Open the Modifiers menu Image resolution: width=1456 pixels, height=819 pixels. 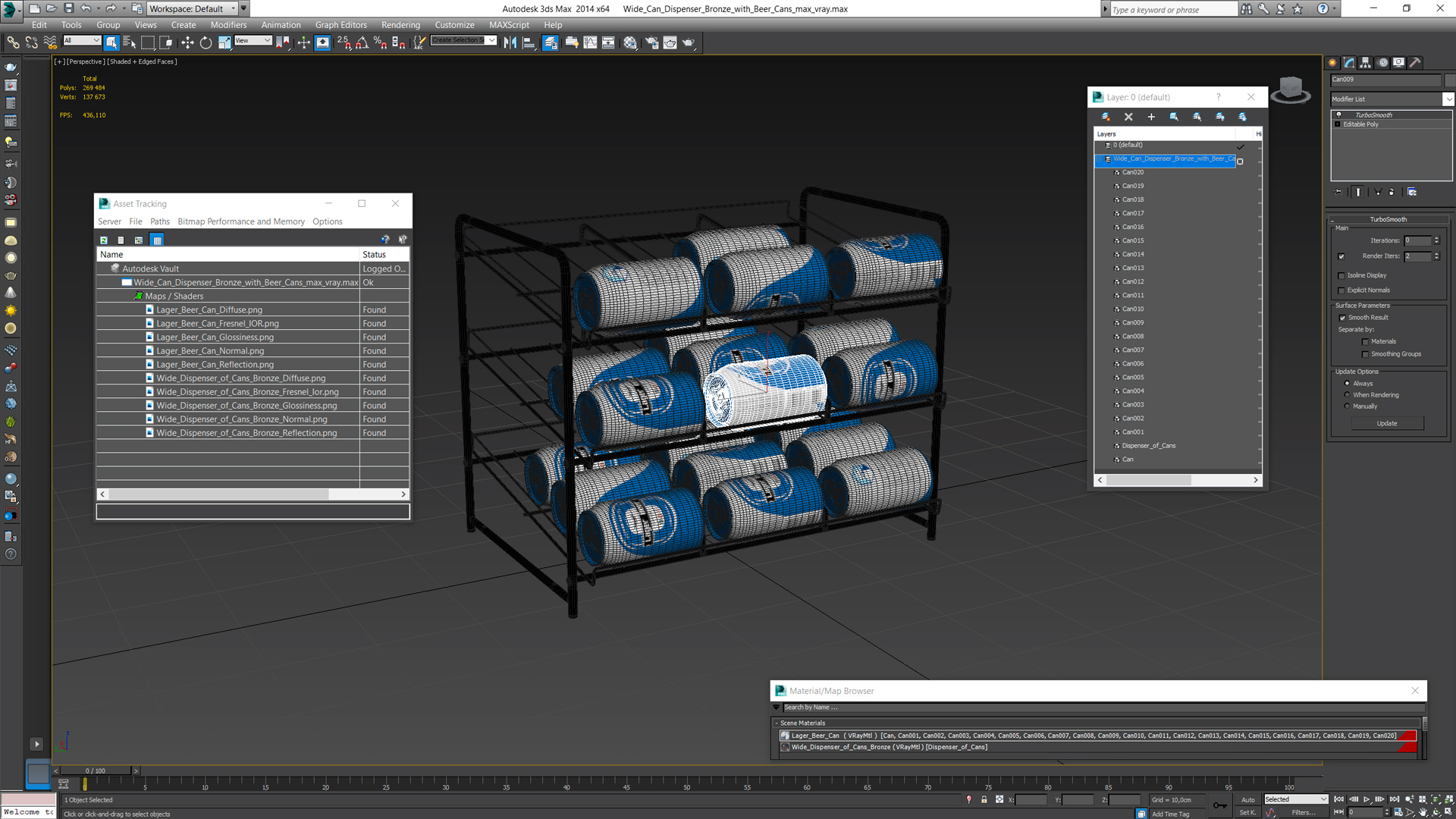(x=228, y=25)
